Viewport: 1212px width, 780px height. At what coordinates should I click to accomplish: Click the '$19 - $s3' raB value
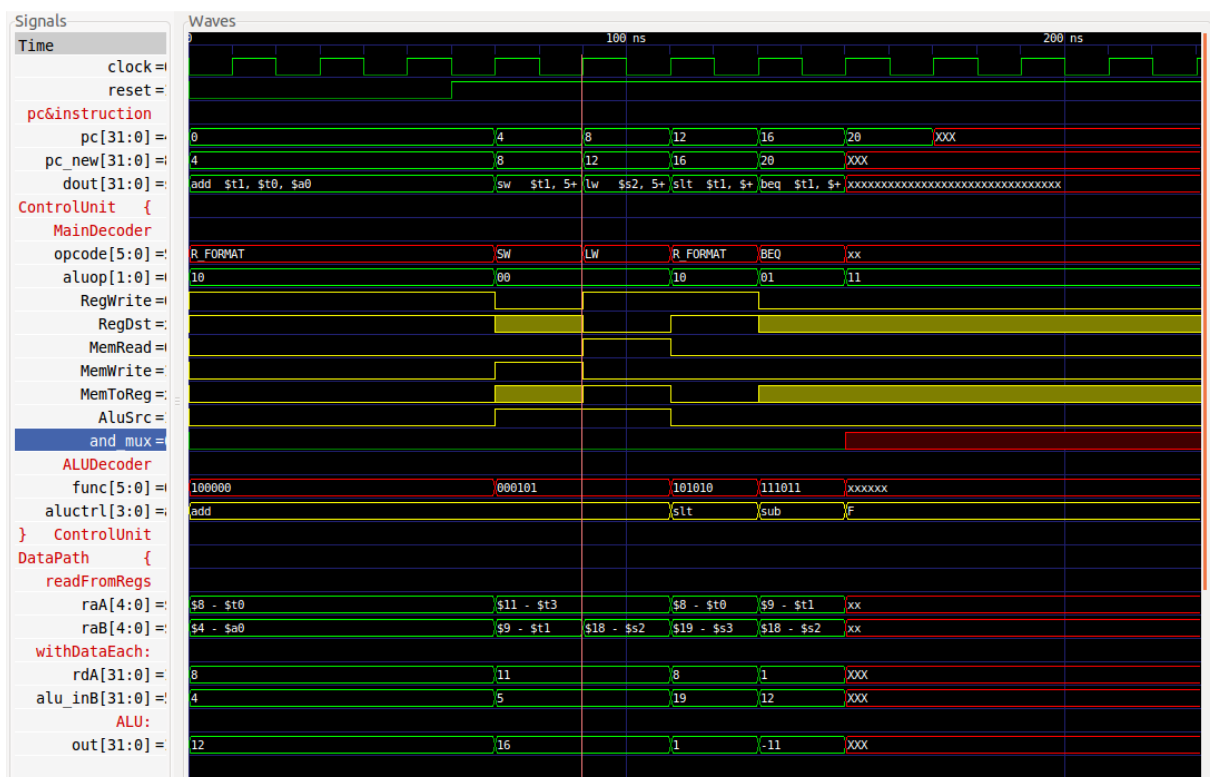(x=705, y=628)
